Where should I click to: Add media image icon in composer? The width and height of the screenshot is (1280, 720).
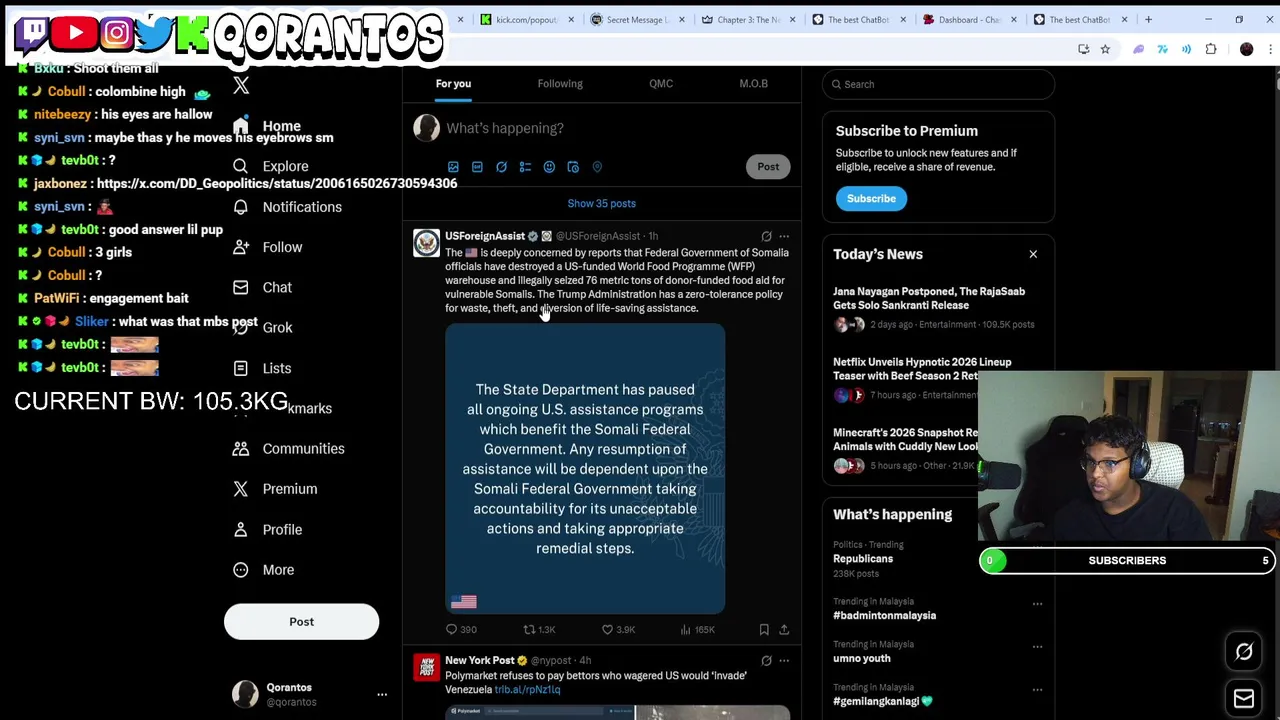click(x=453, y=167)
